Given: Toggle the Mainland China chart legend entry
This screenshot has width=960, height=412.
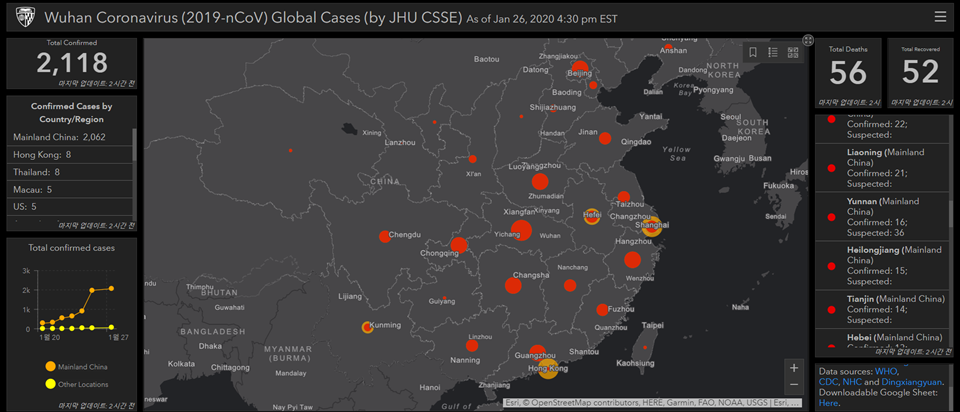Looking at the screenshot, I should point(76,367).
